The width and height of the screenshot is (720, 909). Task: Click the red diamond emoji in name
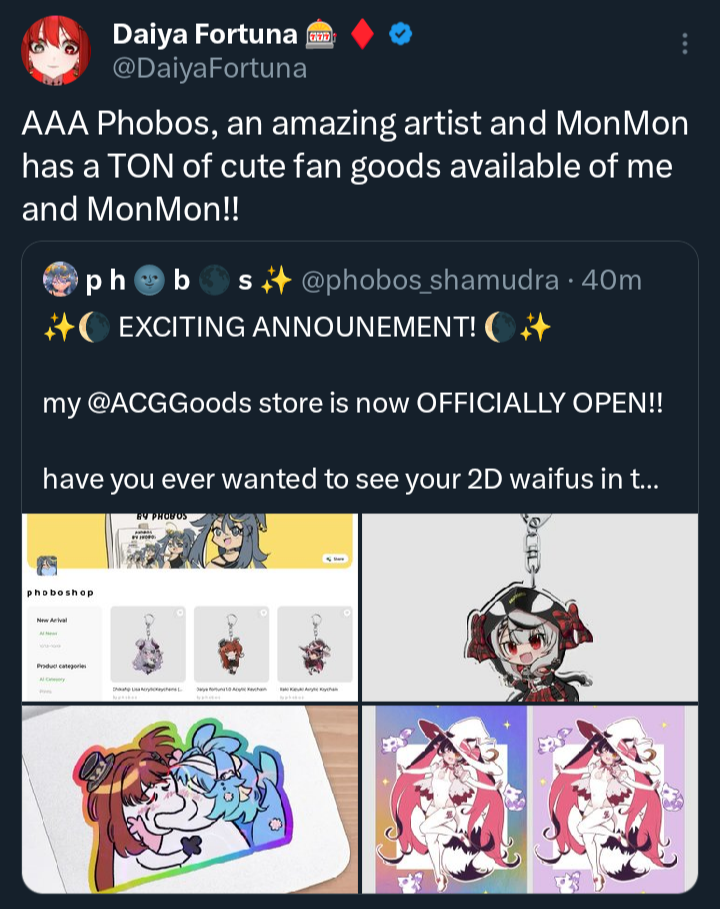pos(362,34)
